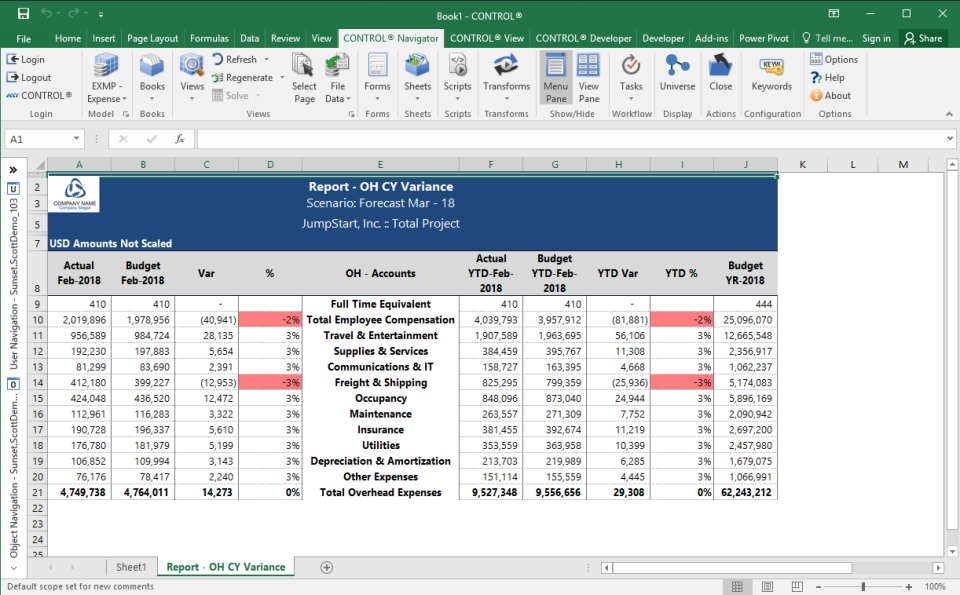Toggle the Menu Pane visibility
The image size is (960, 595).
click(555, 77)
